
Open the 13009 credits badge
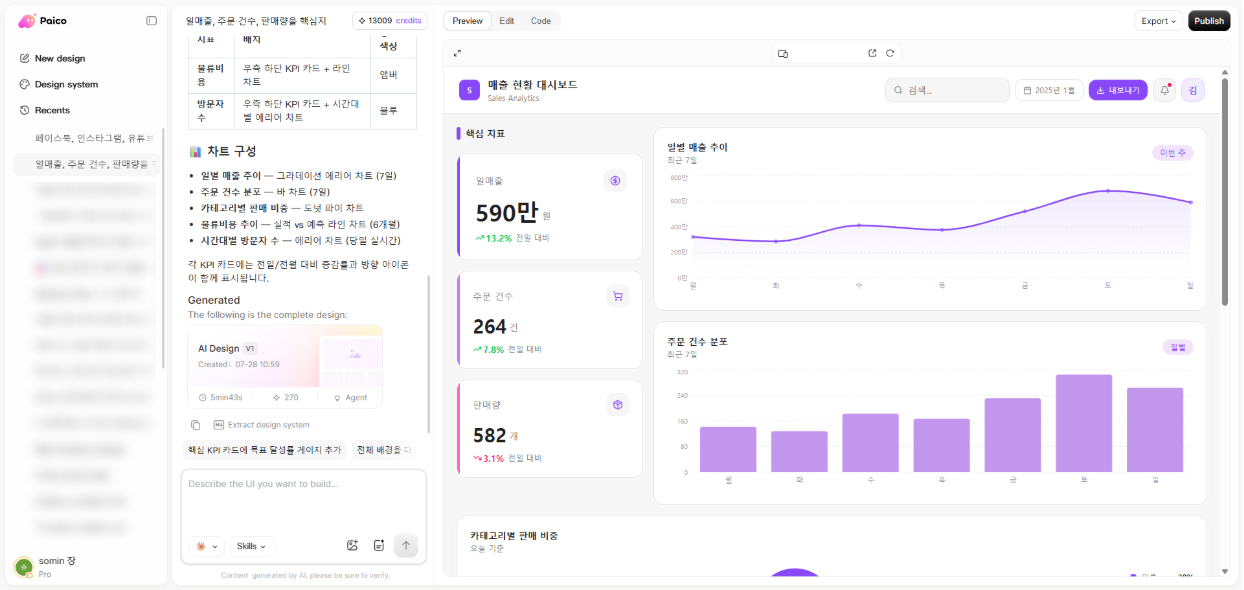point(390,20)
